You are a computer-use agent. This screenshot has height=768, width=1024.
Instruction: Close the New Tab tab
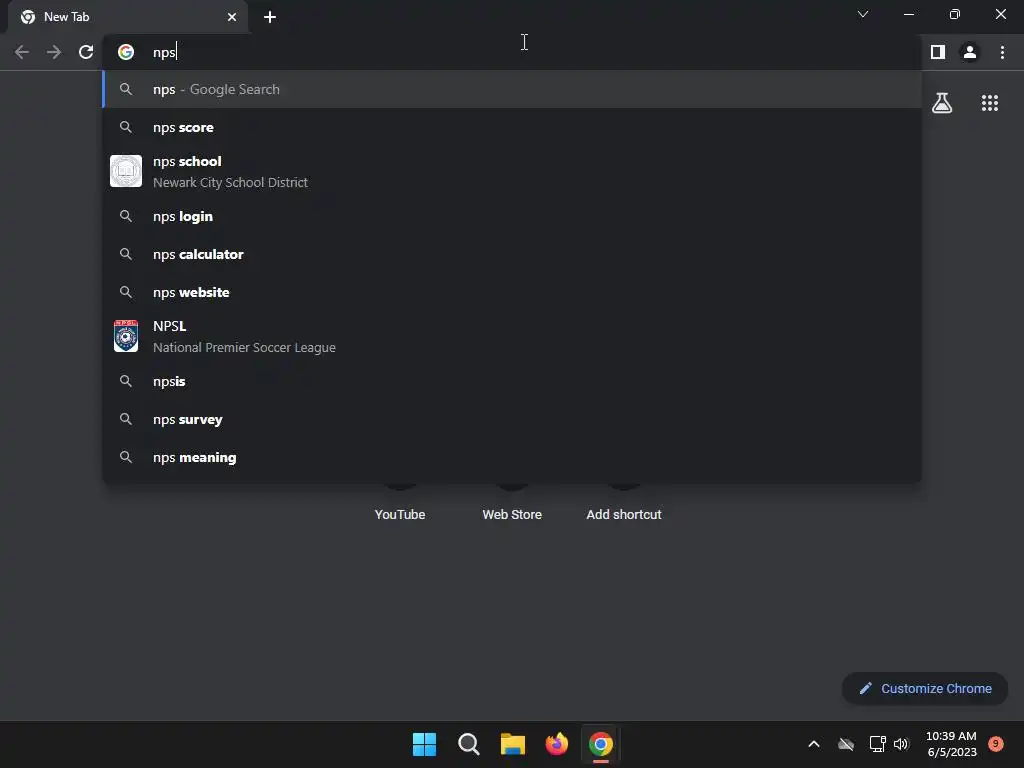click(x=232, y=17)
